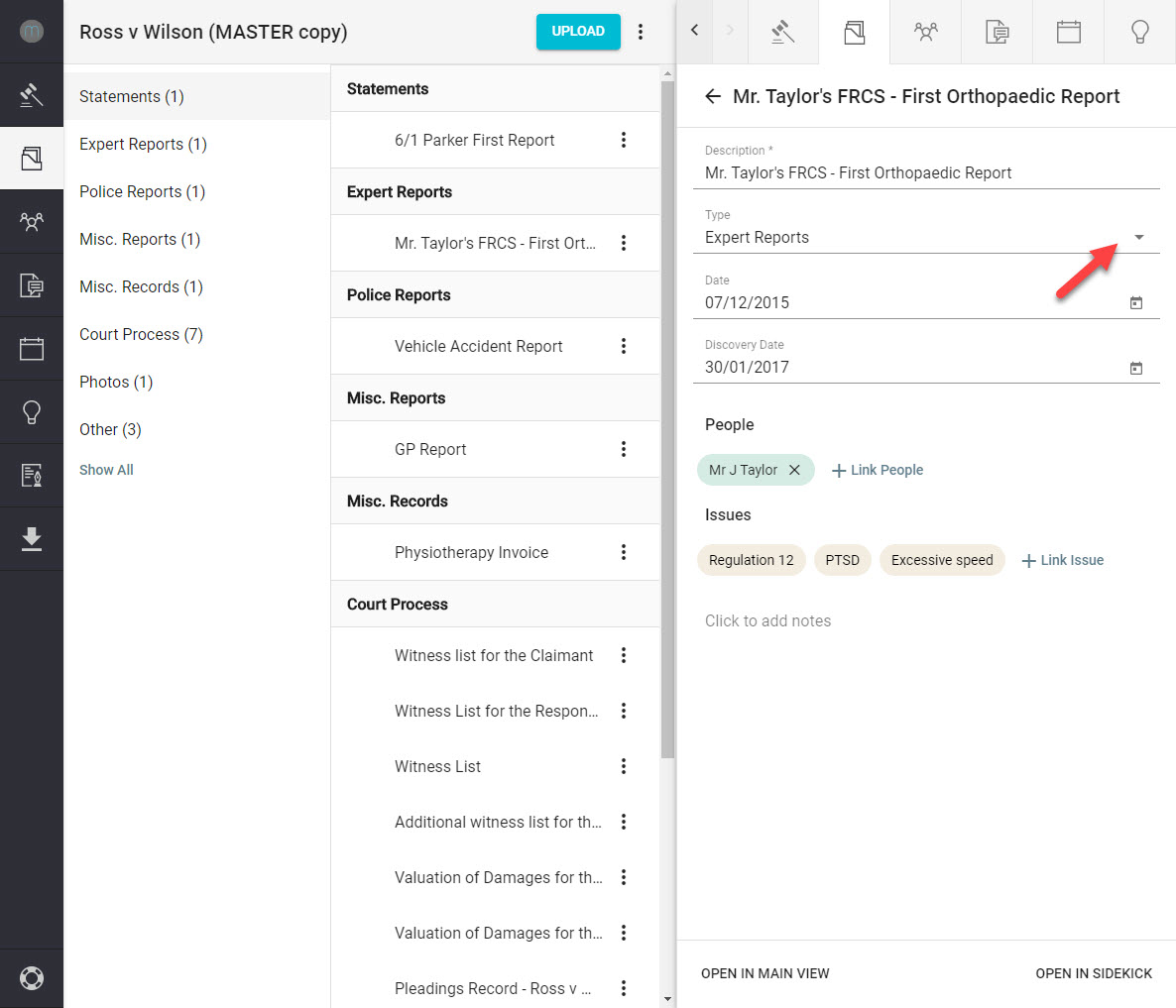Click the Description input field
This screenshot has width=1176, height=1008.
[925, 172]
